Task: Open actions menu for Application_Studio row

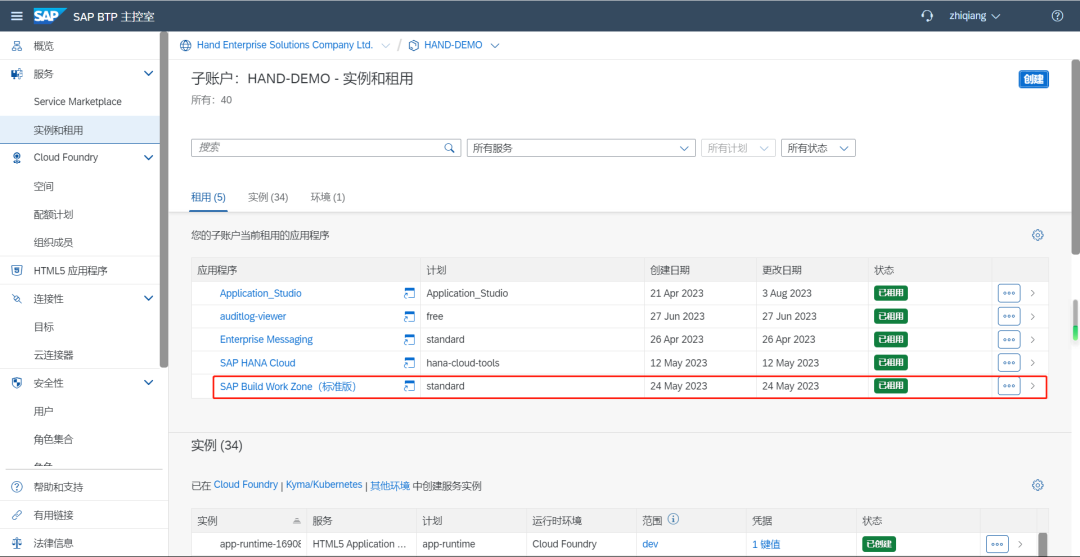Action: pos(1008,293)
